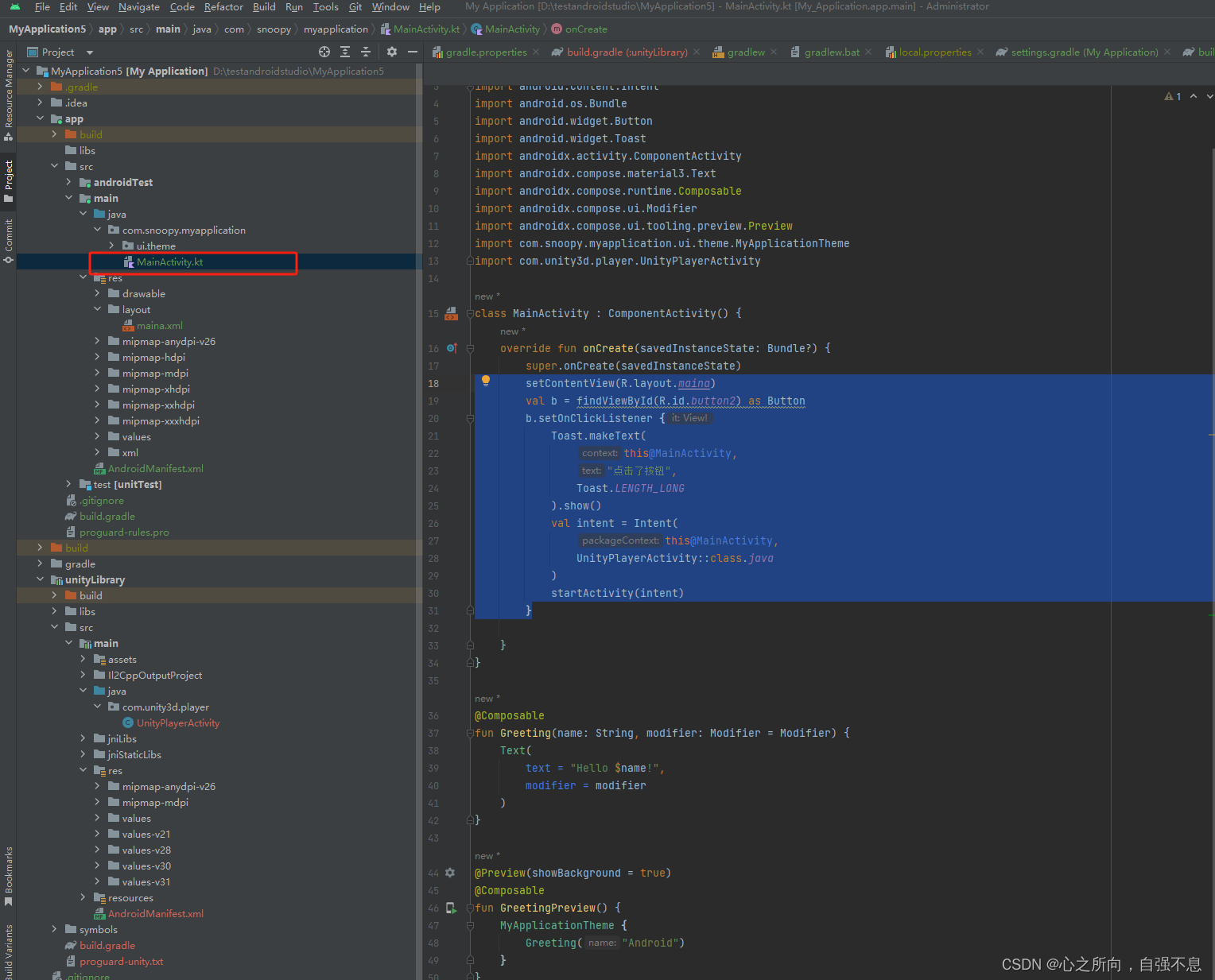
Task: Expand the mipmap-hdpi folder
Action: tap(97, 357)
